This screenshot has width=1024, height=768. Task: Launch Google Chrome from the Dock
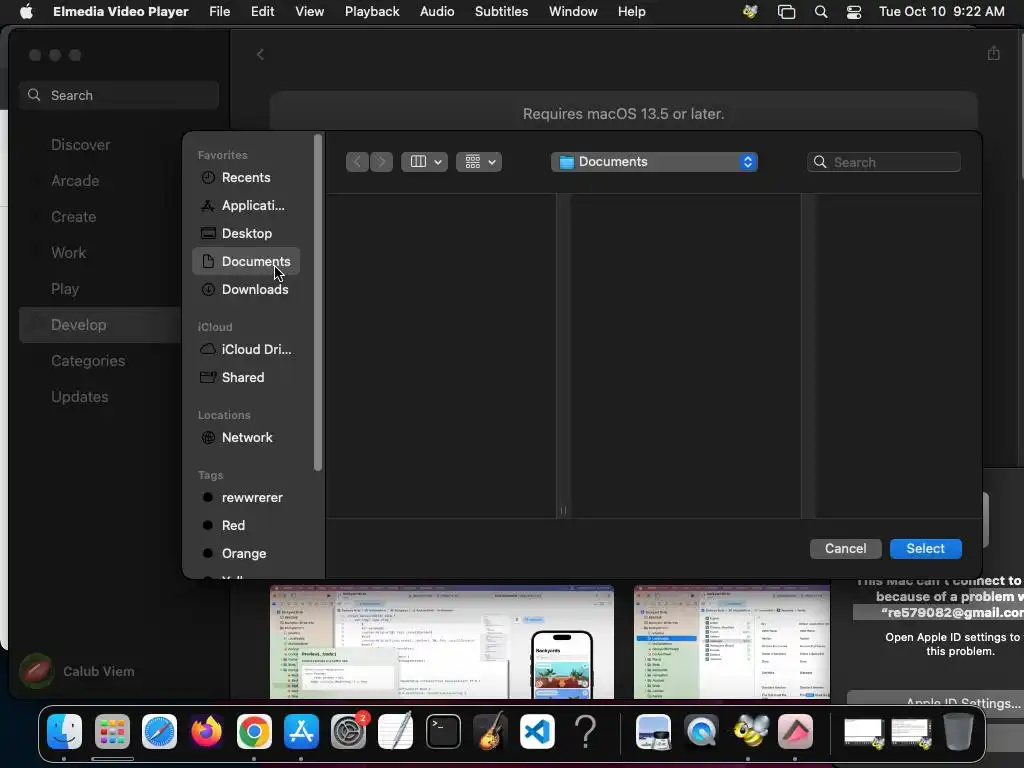pos(254,731)
